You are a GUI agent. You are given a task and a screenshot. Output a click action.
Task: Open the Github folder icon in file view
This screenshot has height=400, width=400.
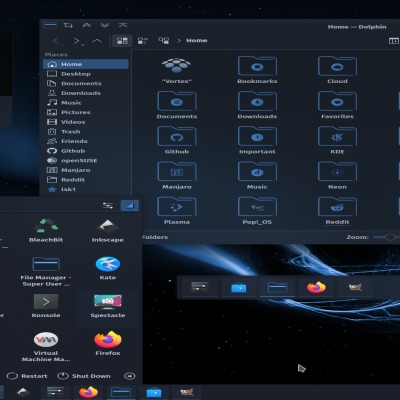coord(177,137)
